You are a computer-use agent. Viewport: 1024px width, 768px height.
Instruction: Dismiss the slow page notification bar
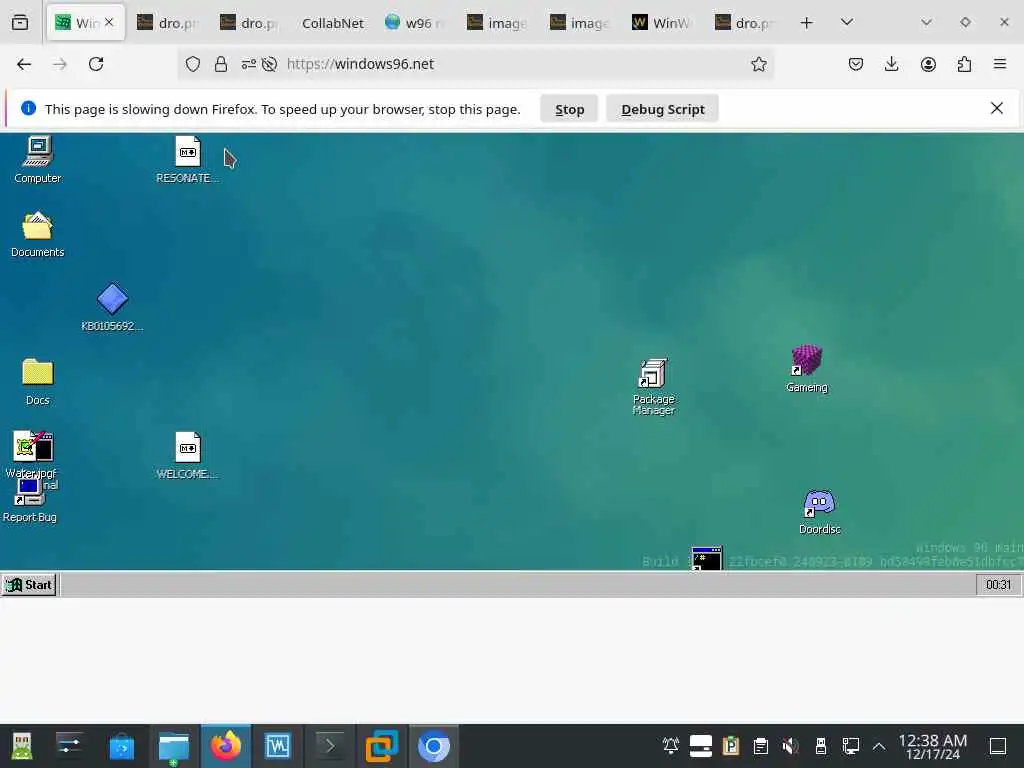(x=997, y=108)
